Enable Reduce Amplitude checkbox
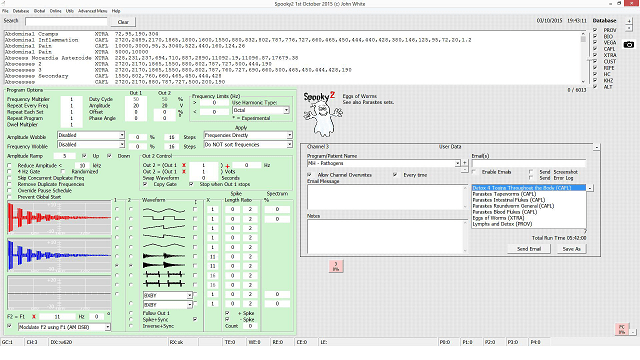 point(9,165)
